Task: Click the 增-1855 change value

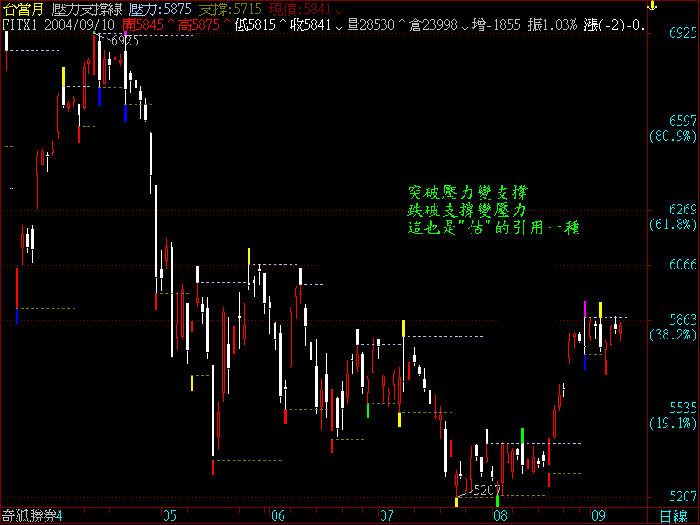Action: pos(496,25)
